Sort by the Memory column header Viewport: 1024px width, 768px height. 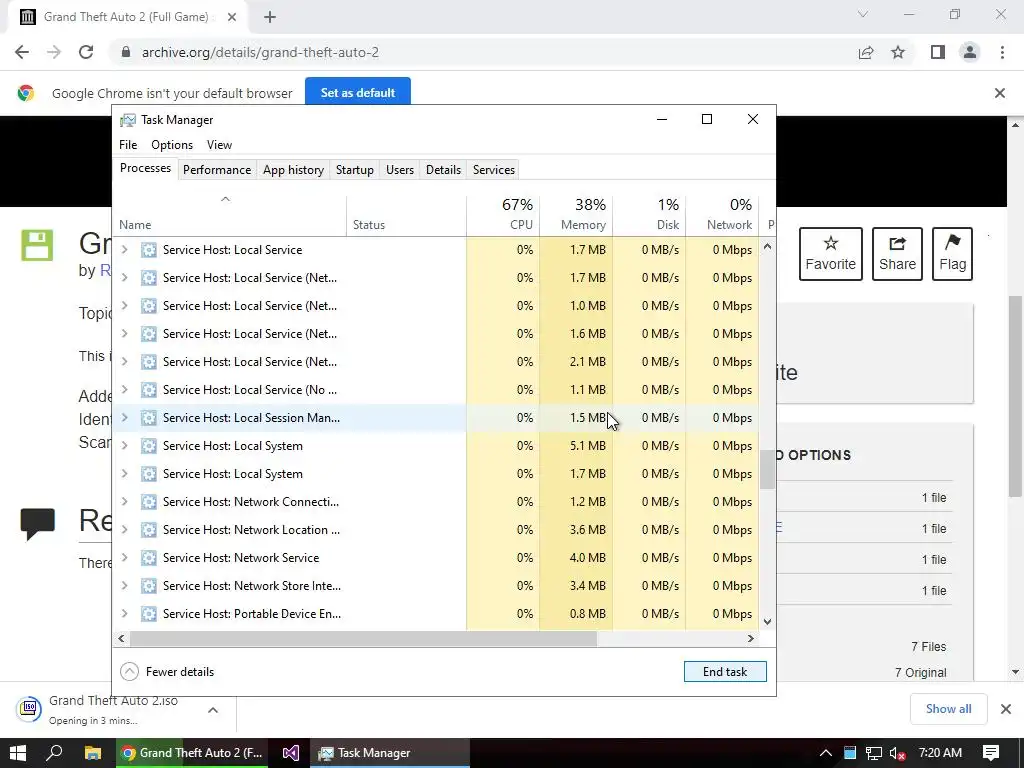pos(577,215)
